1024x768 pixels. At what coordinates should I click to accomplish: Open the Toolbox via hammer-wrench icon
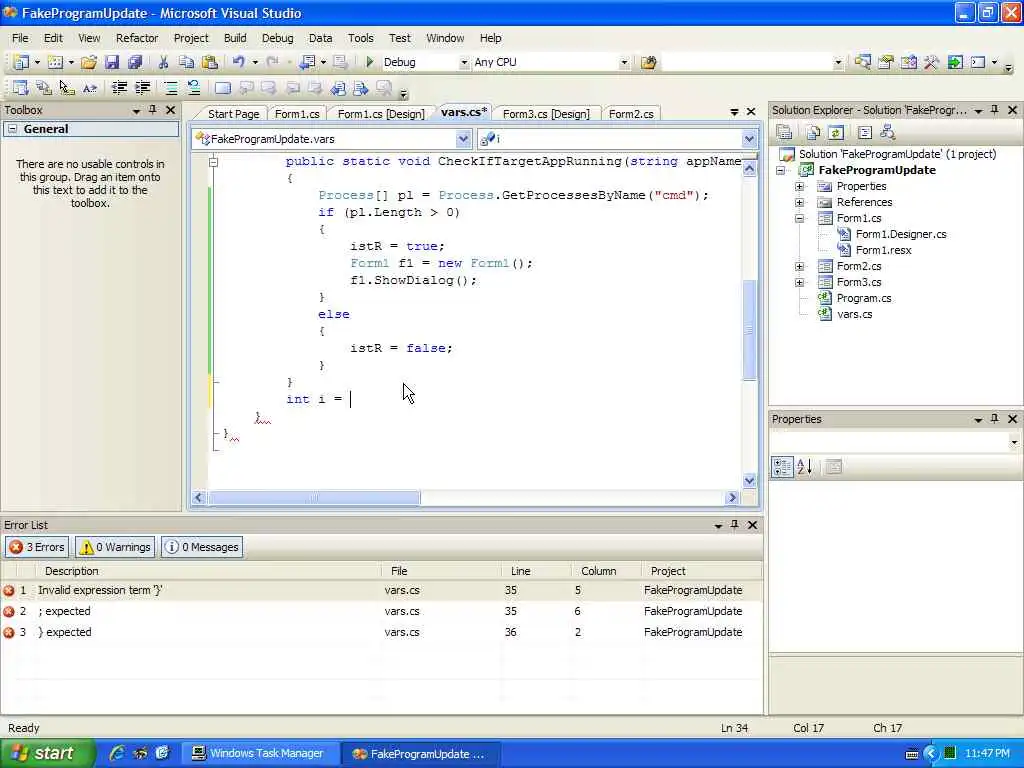point(931,62)
